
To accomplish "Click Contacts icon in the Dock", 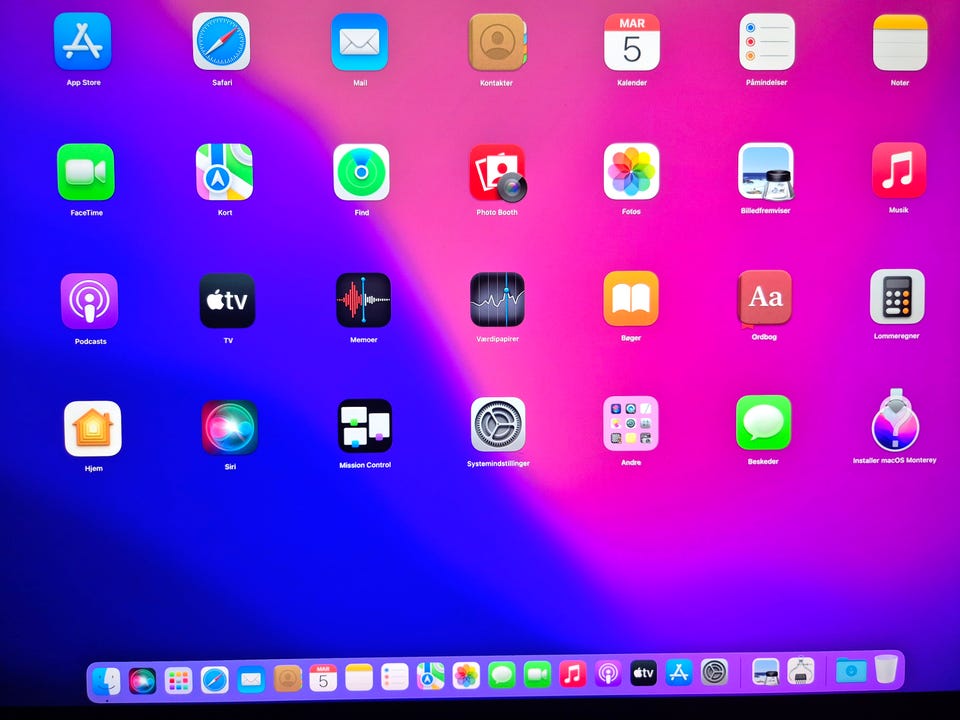I will coord(287,679).
